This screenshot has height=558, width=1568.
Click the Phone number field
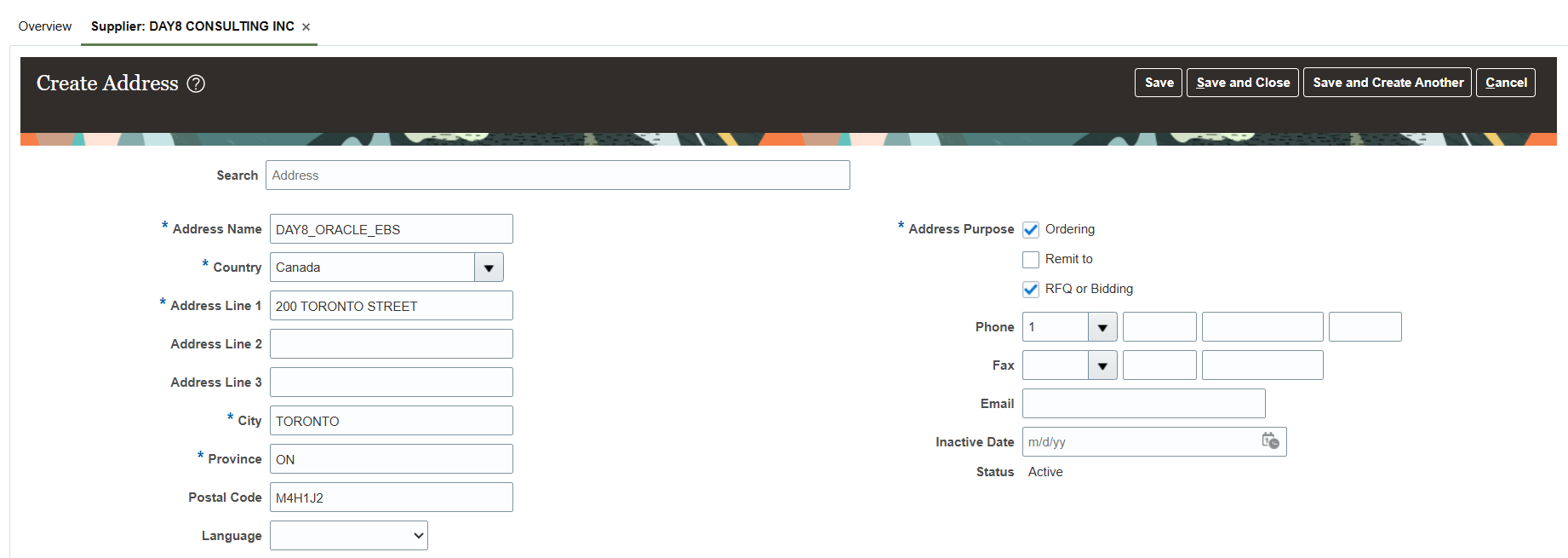(x=1262, y=327)
